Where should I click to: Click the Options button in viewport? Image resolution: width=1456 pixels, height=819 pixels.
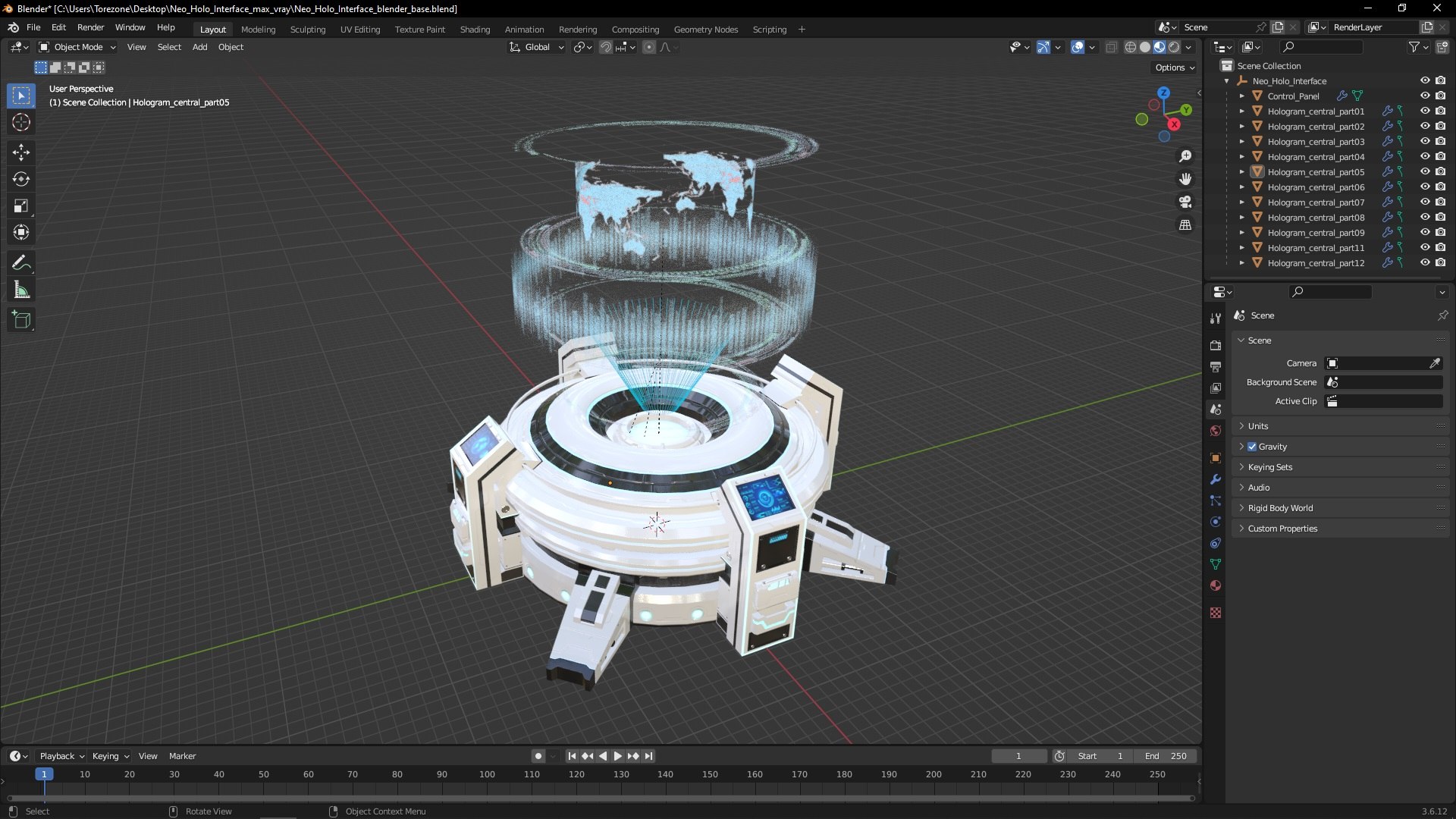[x=1174, y=67]
